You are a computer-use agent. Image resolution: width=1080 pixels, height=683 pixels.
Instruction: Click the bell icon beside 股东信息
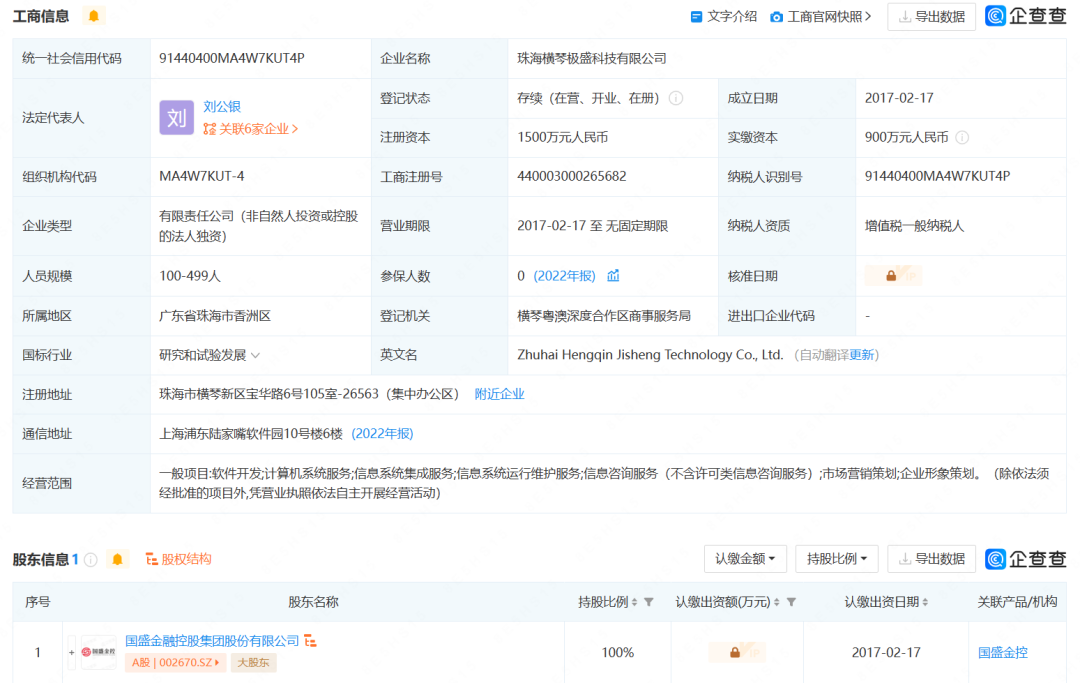coord(117,559)
